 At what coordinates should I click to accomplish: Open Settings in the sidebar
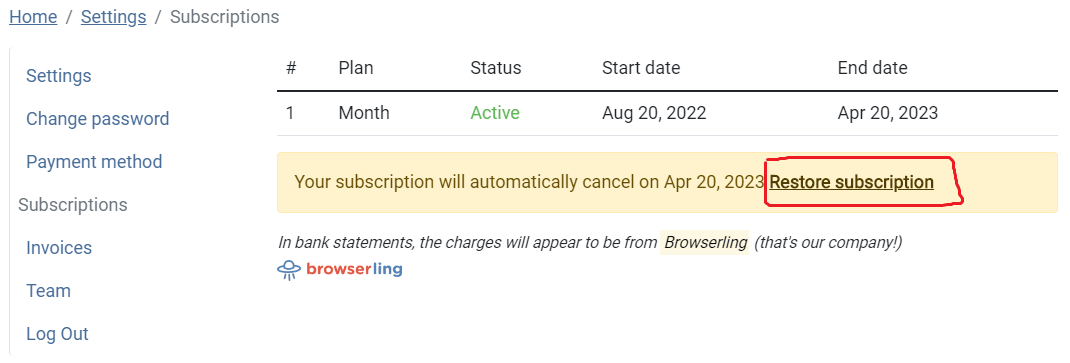(x=59, y=76)
